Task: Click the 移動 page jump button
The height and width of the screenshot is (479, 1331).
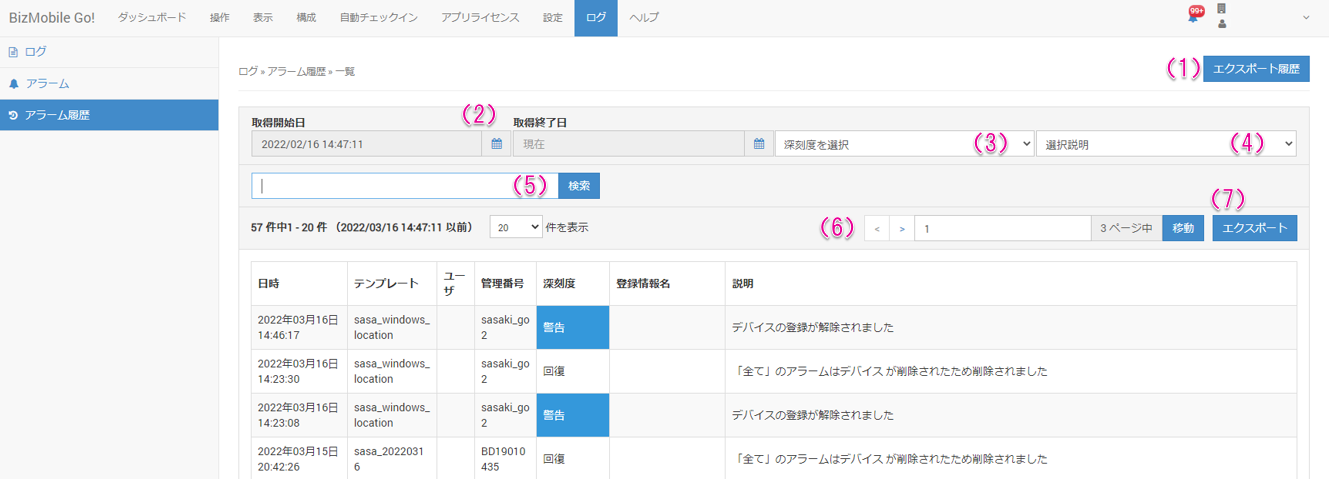Action: [1183, 228]
